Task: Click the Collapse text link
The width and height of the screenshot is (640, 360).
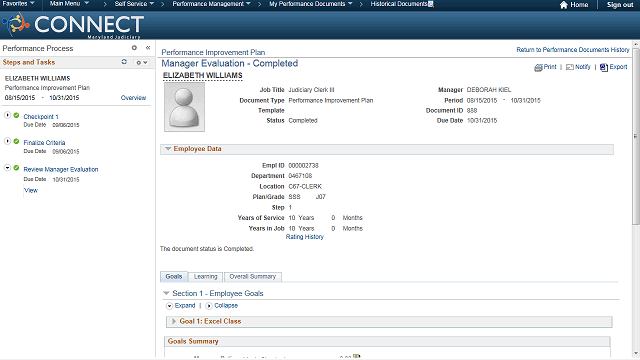Action: [226, 306]
